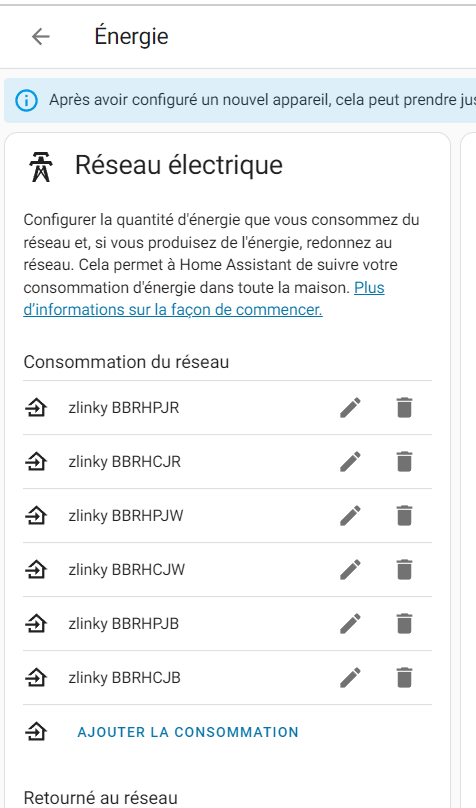Select the zlinky BBRHCJB row label
The image size is (476, 808).
[125, 678]
